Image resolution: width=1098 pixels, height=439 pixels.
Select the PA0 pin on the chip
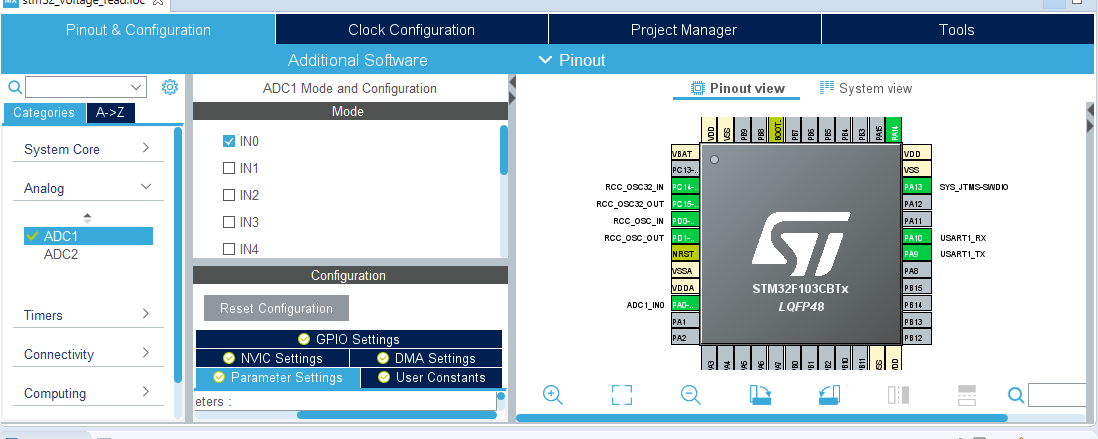[x=685, y=305]
